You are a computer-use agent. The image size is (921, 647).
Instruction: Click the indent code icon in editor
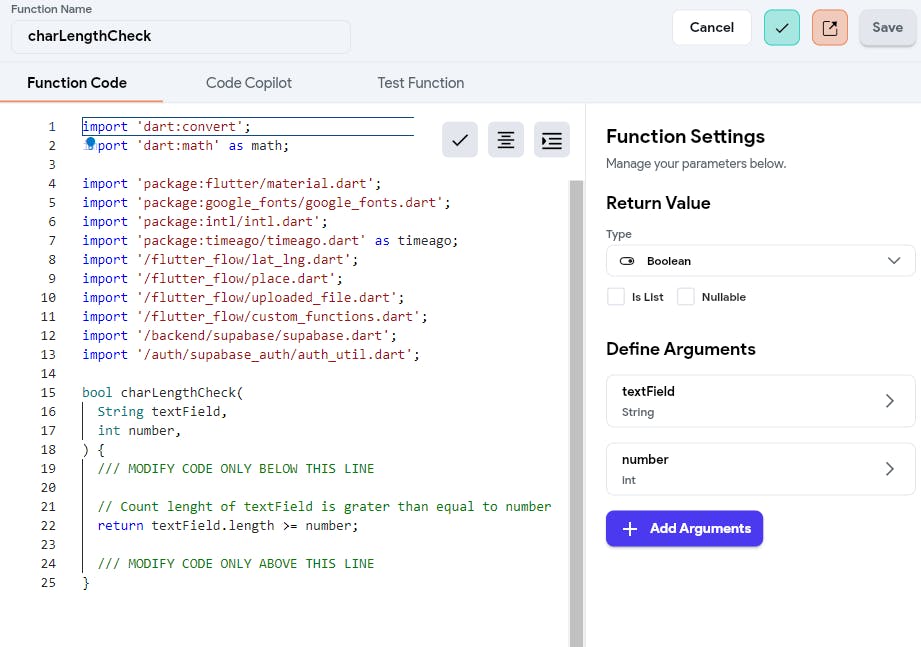coord(552,141)
